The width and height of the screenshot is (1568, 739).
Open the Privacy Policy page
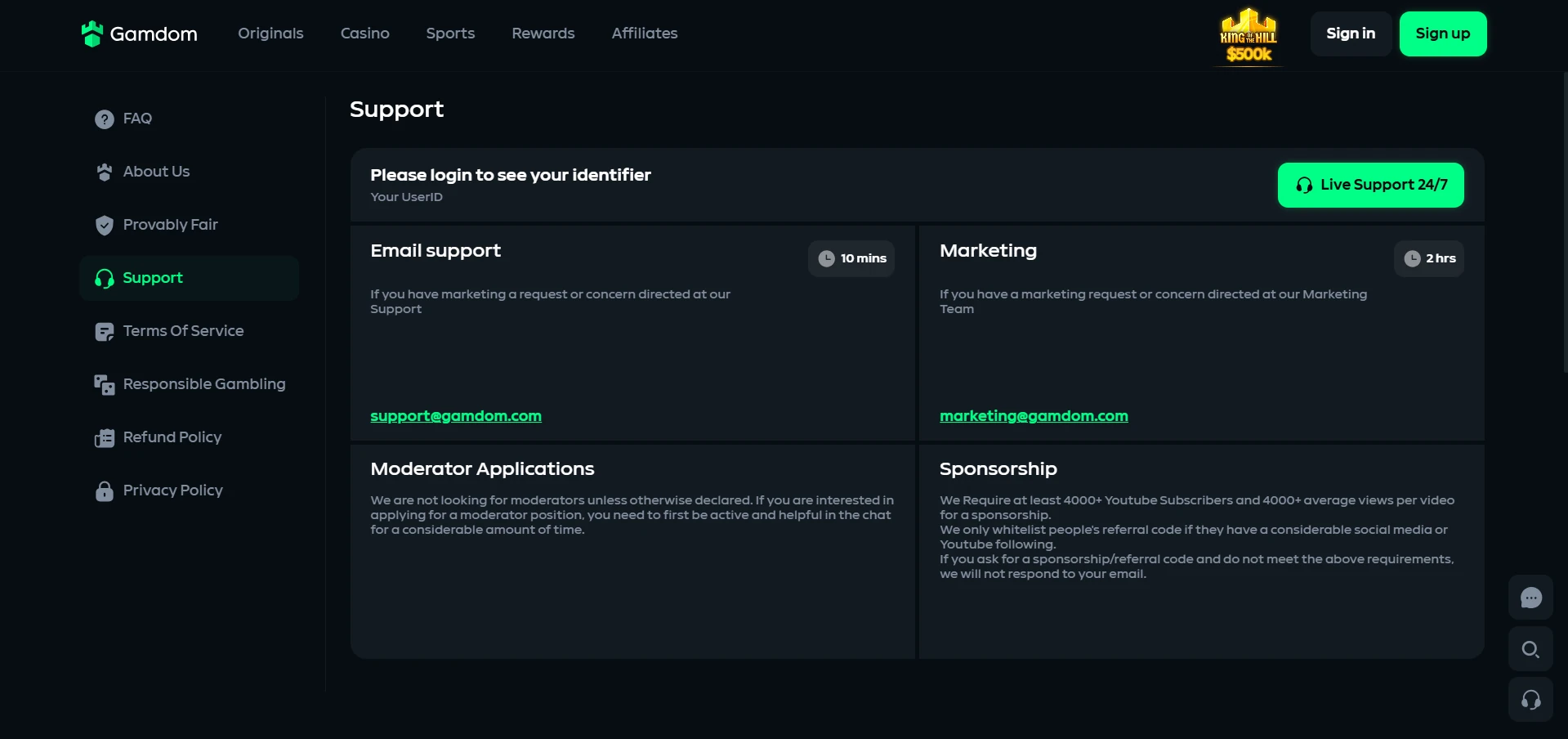[x=190, y=491]
